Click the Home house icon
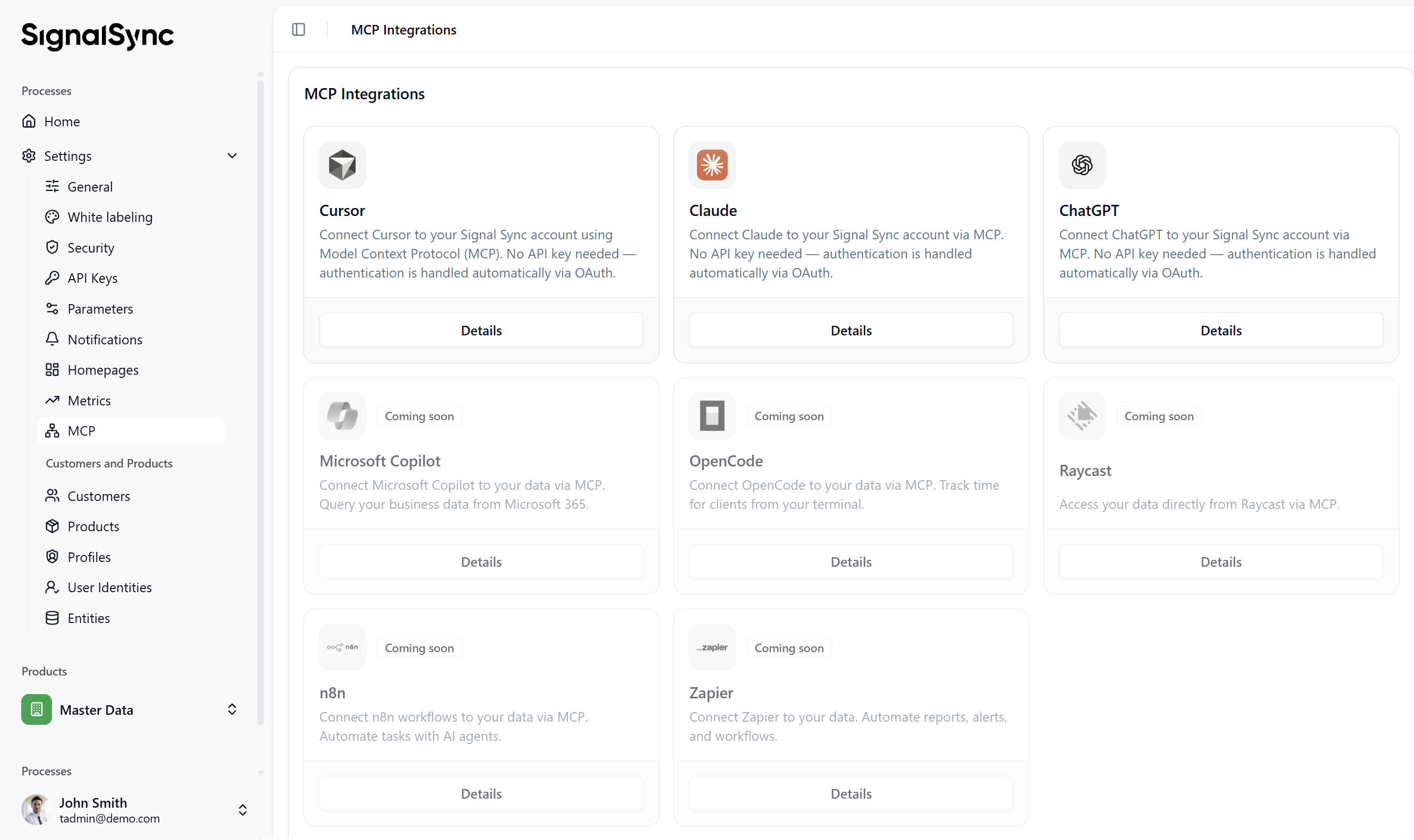Screen dimensions: 1414x840 click(x=29, y=121)
